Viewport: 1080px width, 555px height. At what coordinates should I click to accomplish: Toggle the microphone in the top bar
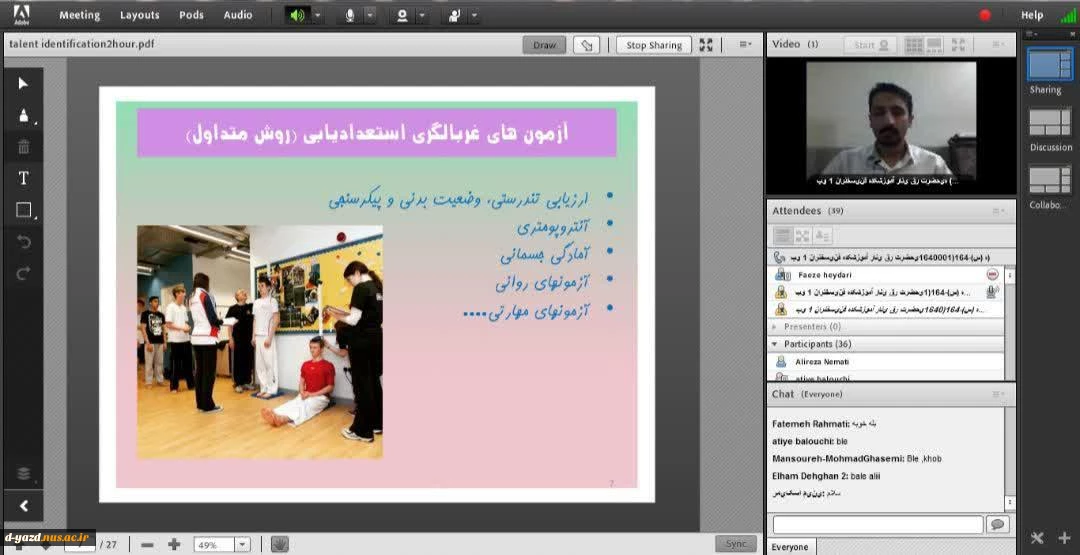click(x=350, y=15)
